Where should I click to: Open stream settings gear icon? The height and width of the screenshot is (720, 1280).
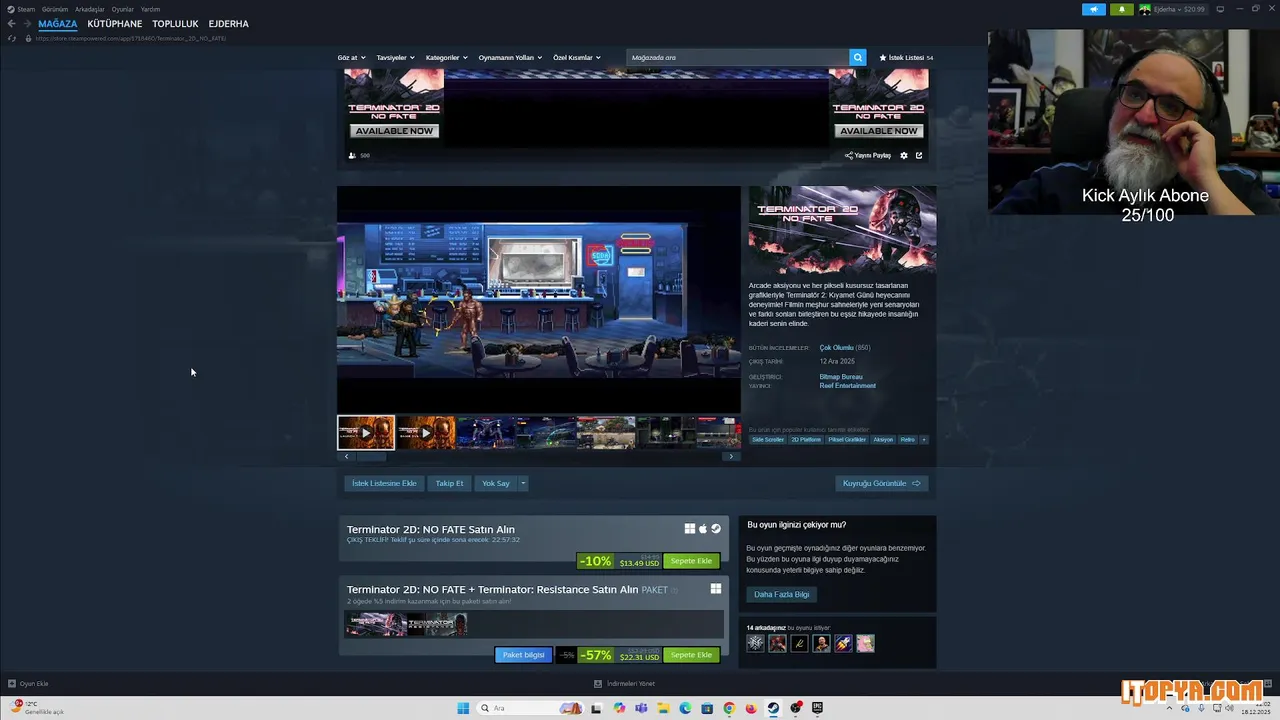[x=904, y=156]
